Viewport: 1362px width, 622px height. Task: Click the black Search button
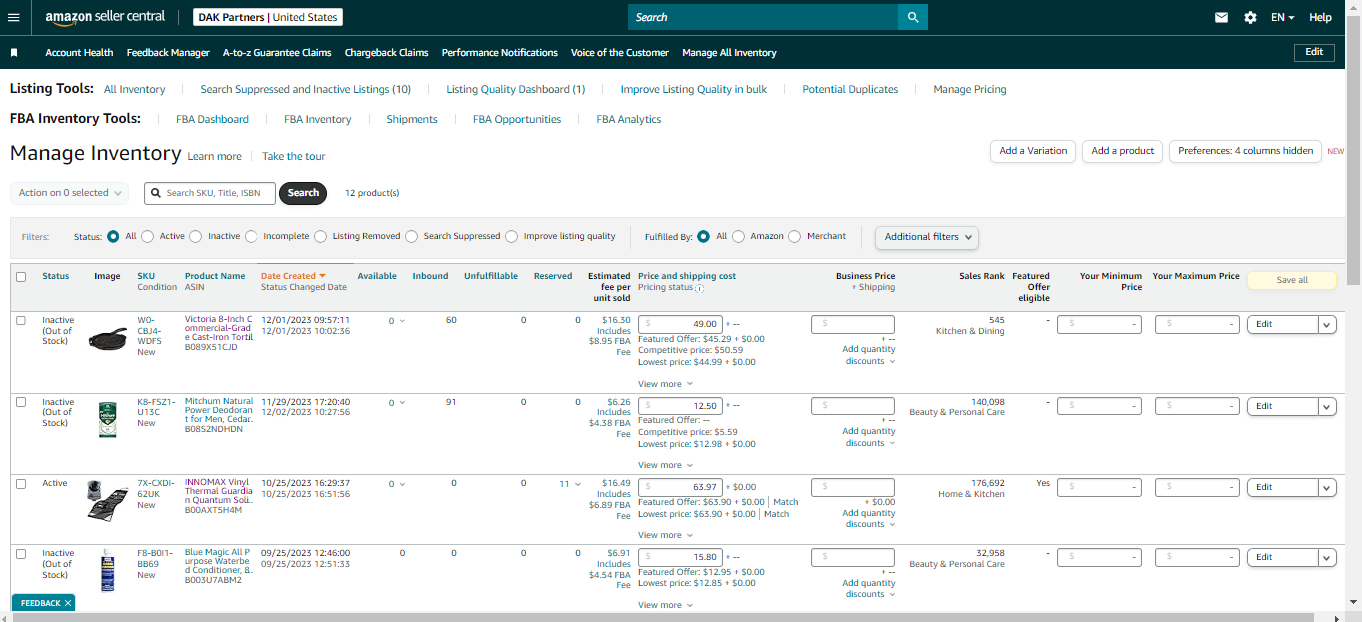303,193
